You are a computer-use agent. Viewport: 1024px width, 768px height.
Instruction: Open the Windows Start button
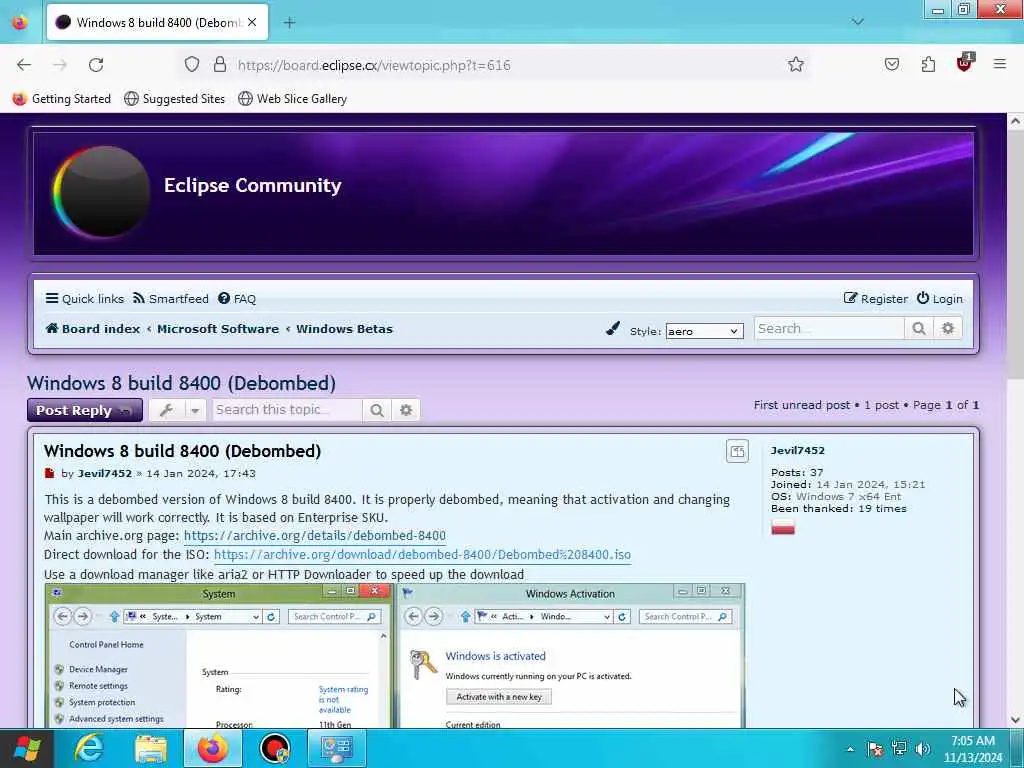(26, 748)
